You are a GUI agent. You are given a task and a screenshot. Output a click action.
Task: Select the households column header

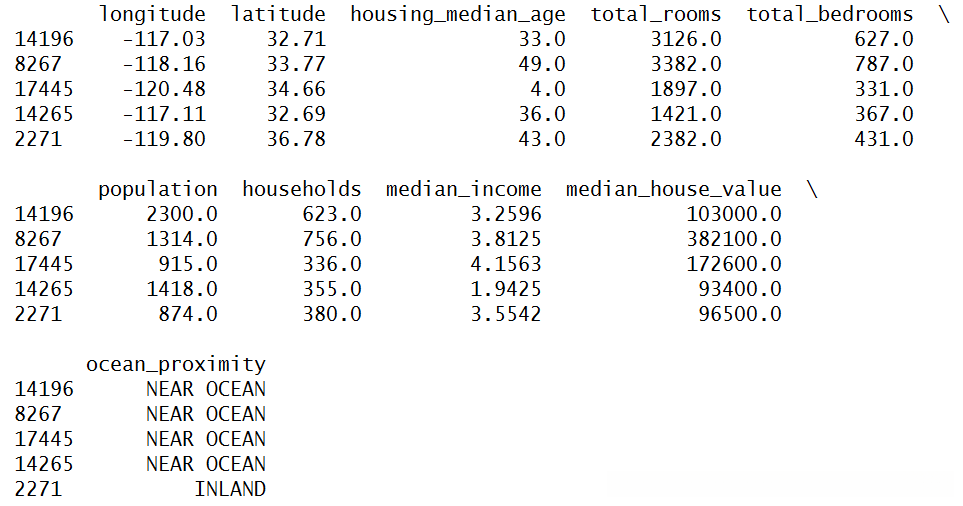(x=302, y=189)
